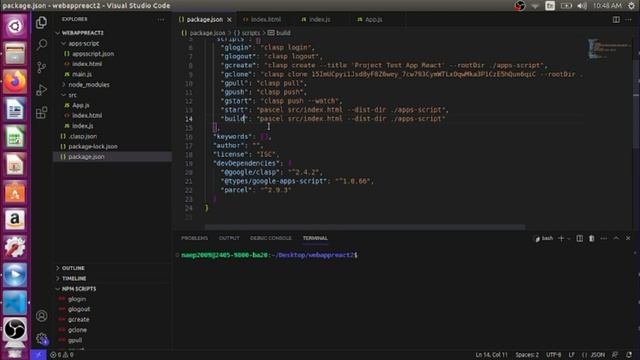Open the new terminal launch profile dropdown
The height and width of the screenshot is (360, 640).
pos(569,238)
